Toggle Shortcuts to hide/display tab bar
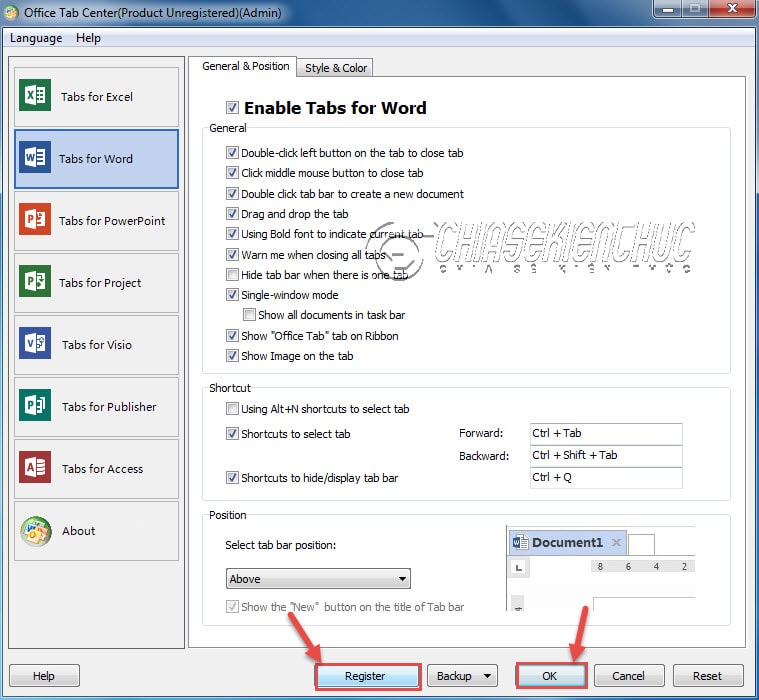 [232, 478]
